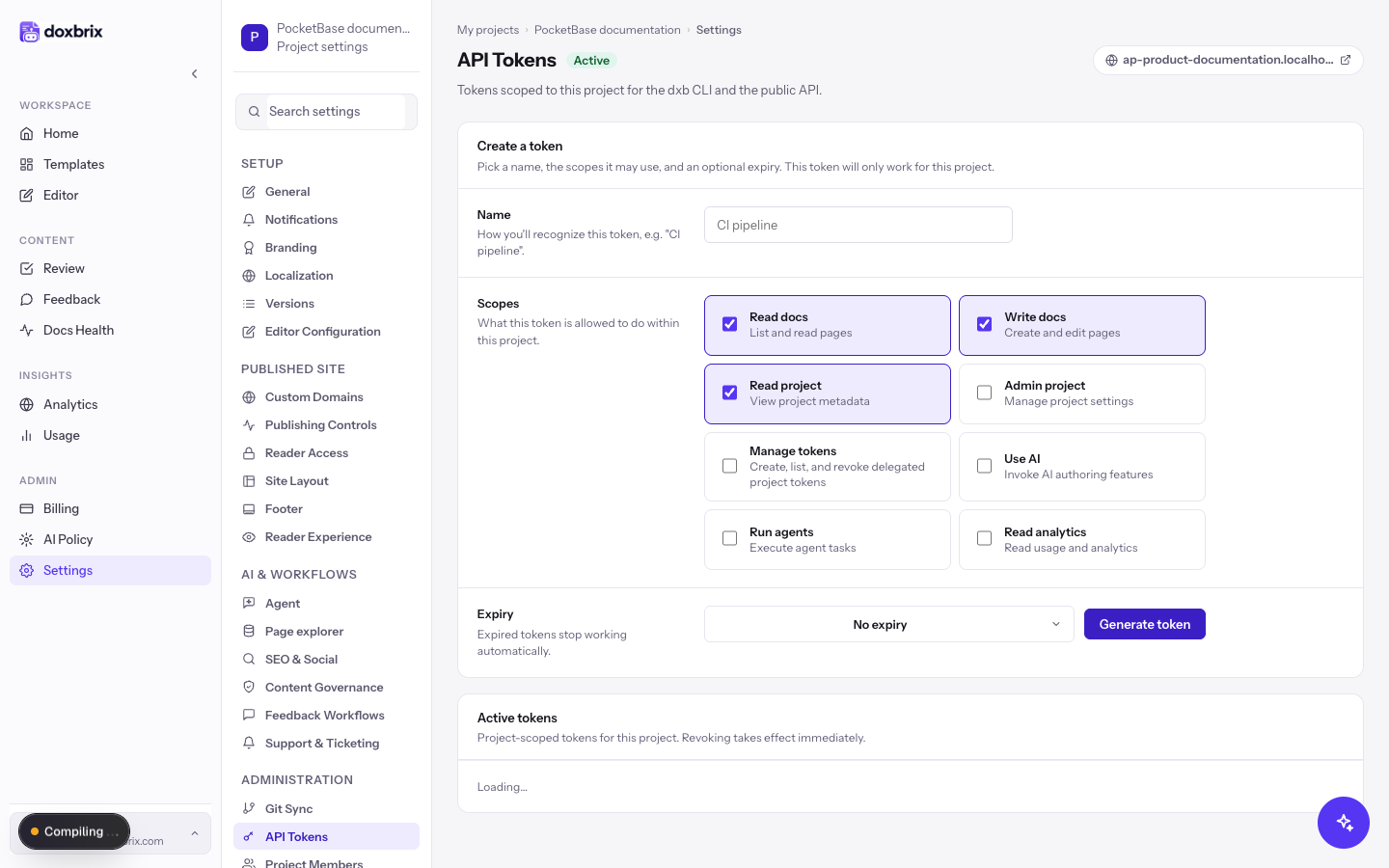The image size is (1389, 868).
Task: Open the General settings page
Action: [x=326, y=192]
